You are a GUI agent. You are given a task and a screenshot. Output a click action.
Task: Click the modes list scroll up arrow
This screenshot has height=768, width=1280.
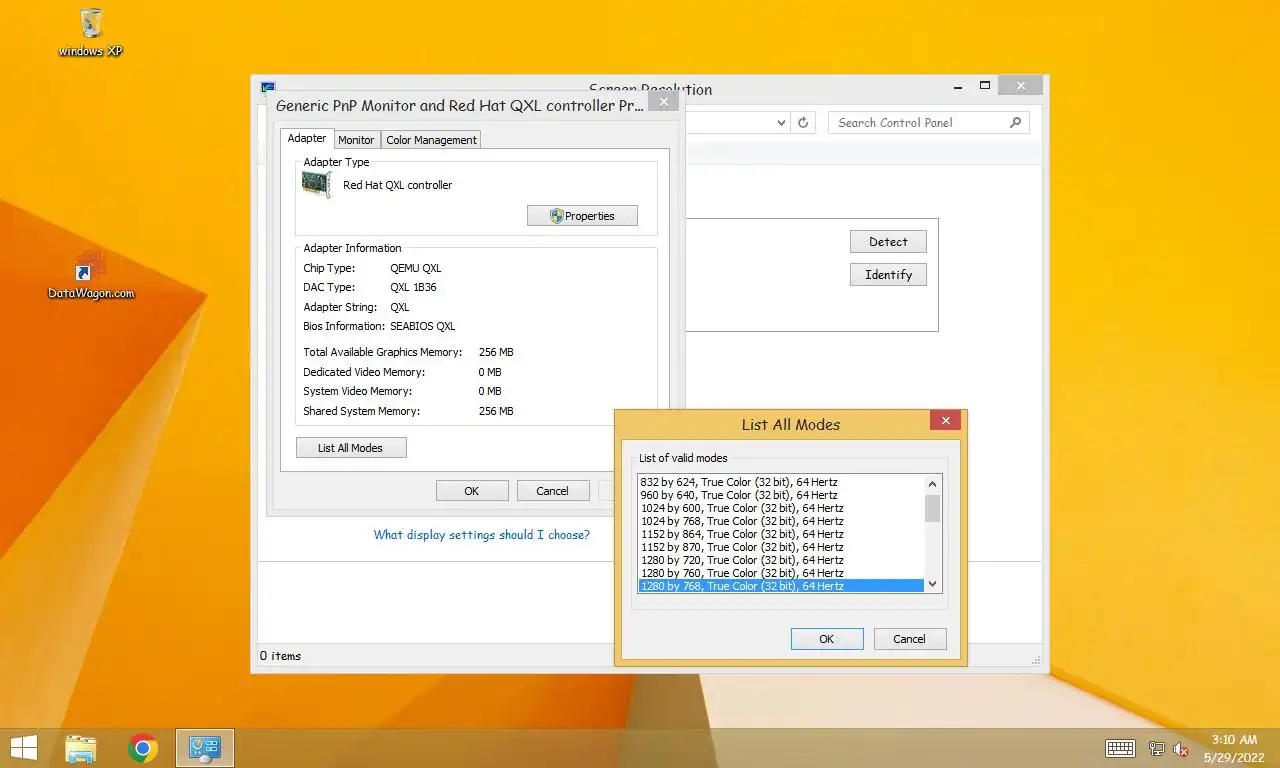pos(933,483)
